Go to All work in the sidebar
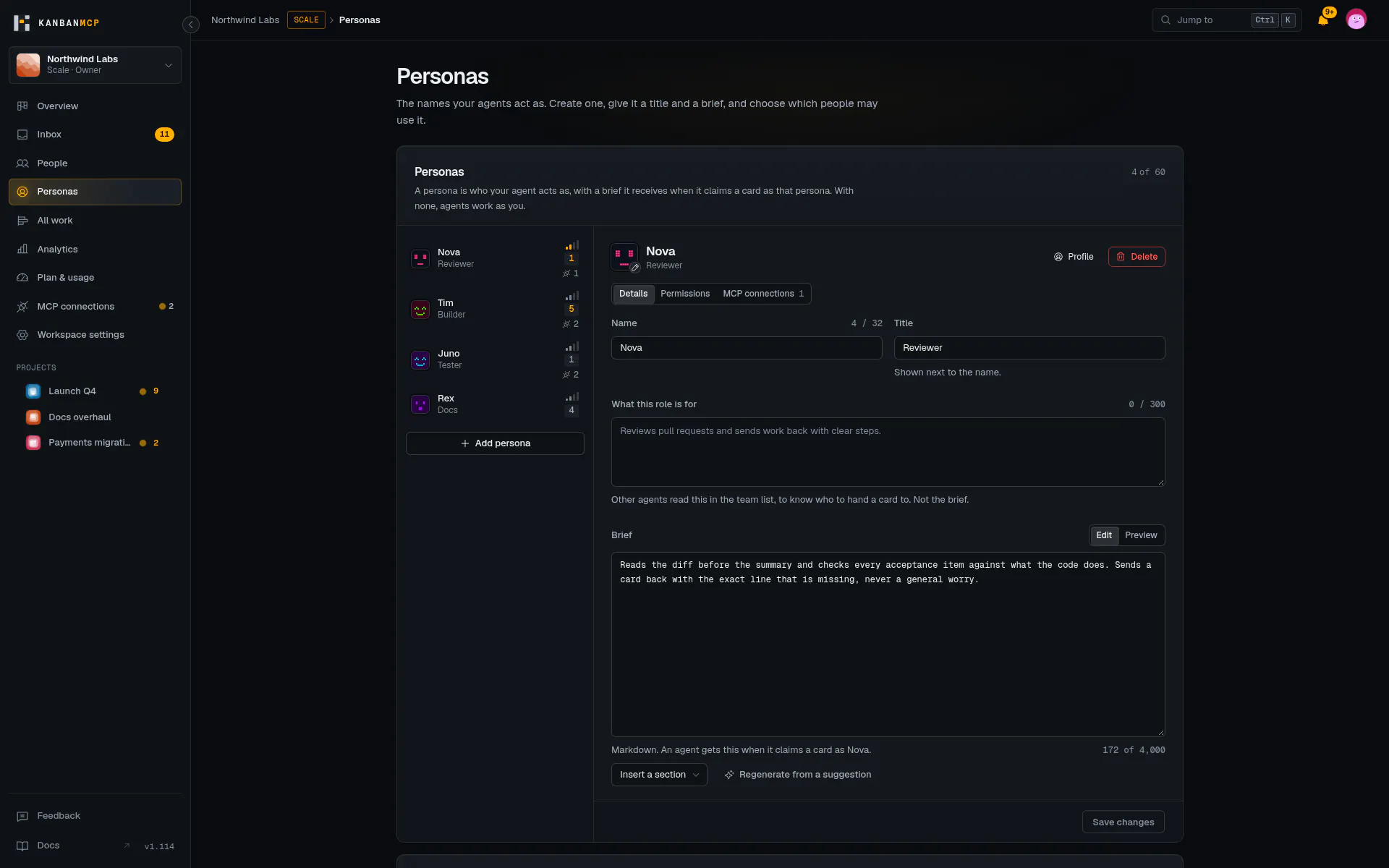 [x=95, y=221]
